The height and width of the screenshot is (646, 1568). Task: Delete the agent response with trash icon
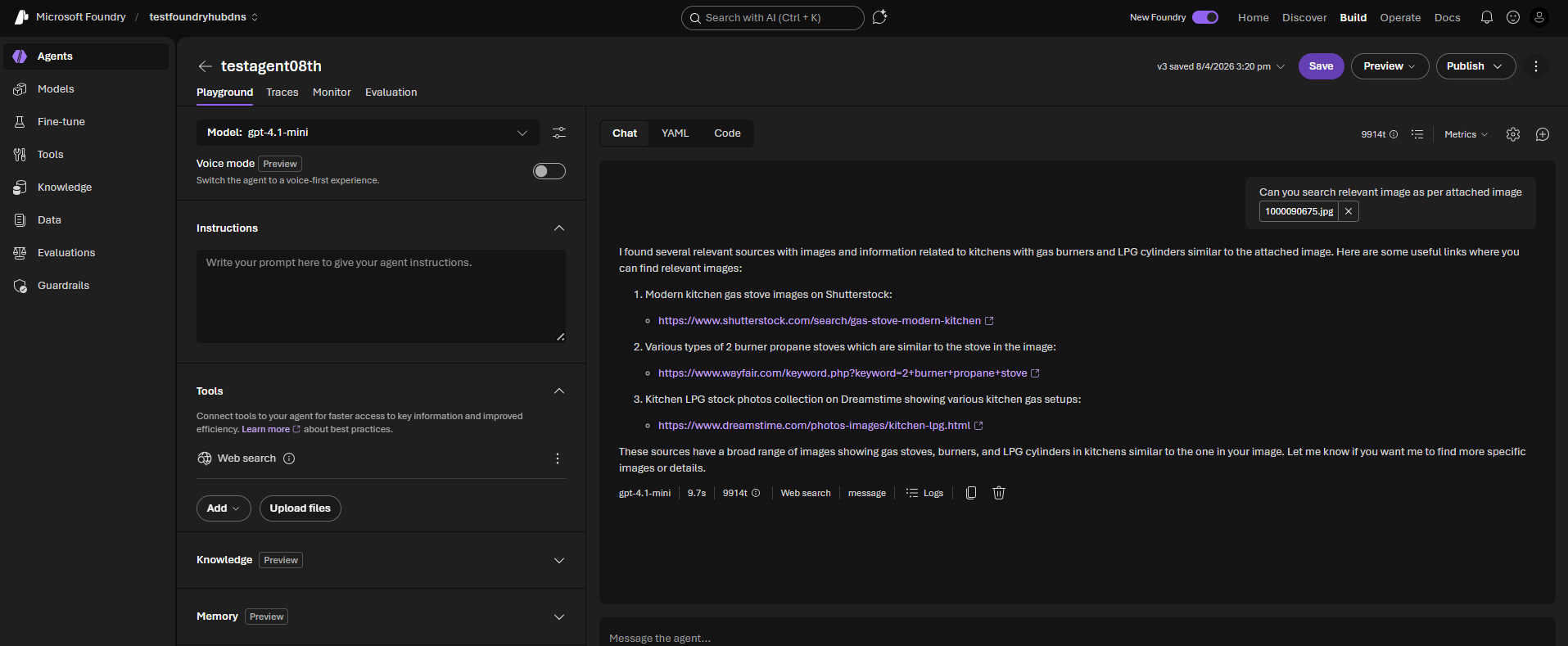pyautogui.click(x=999, y=493)
